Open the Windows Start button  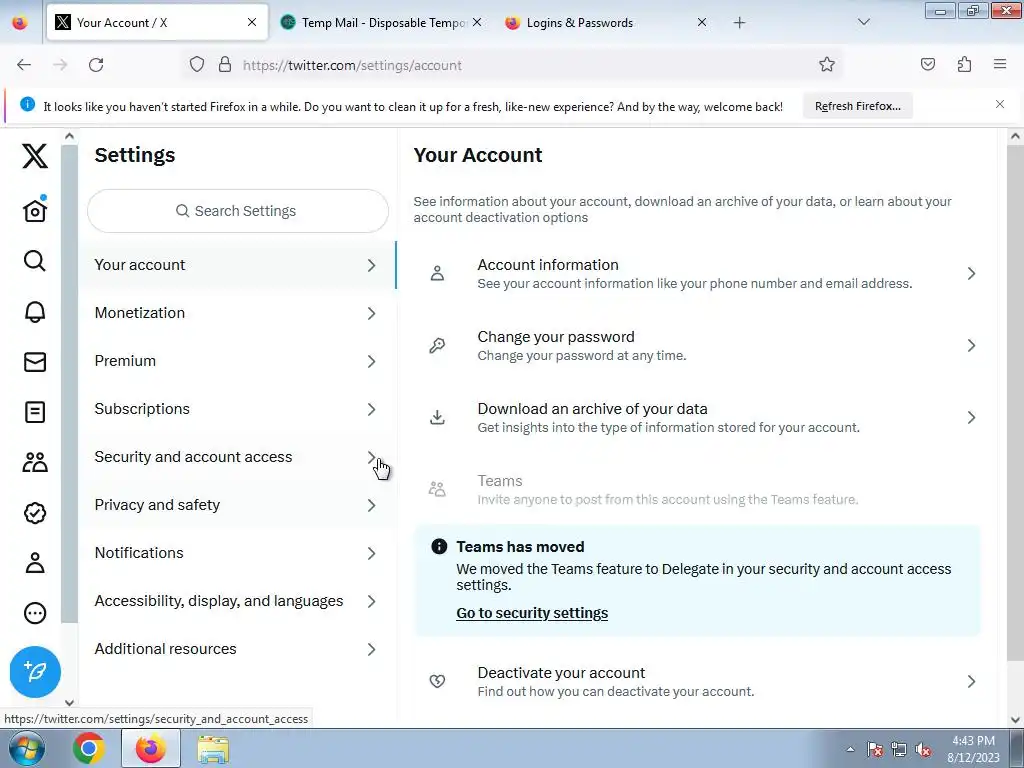coord(27,748)
